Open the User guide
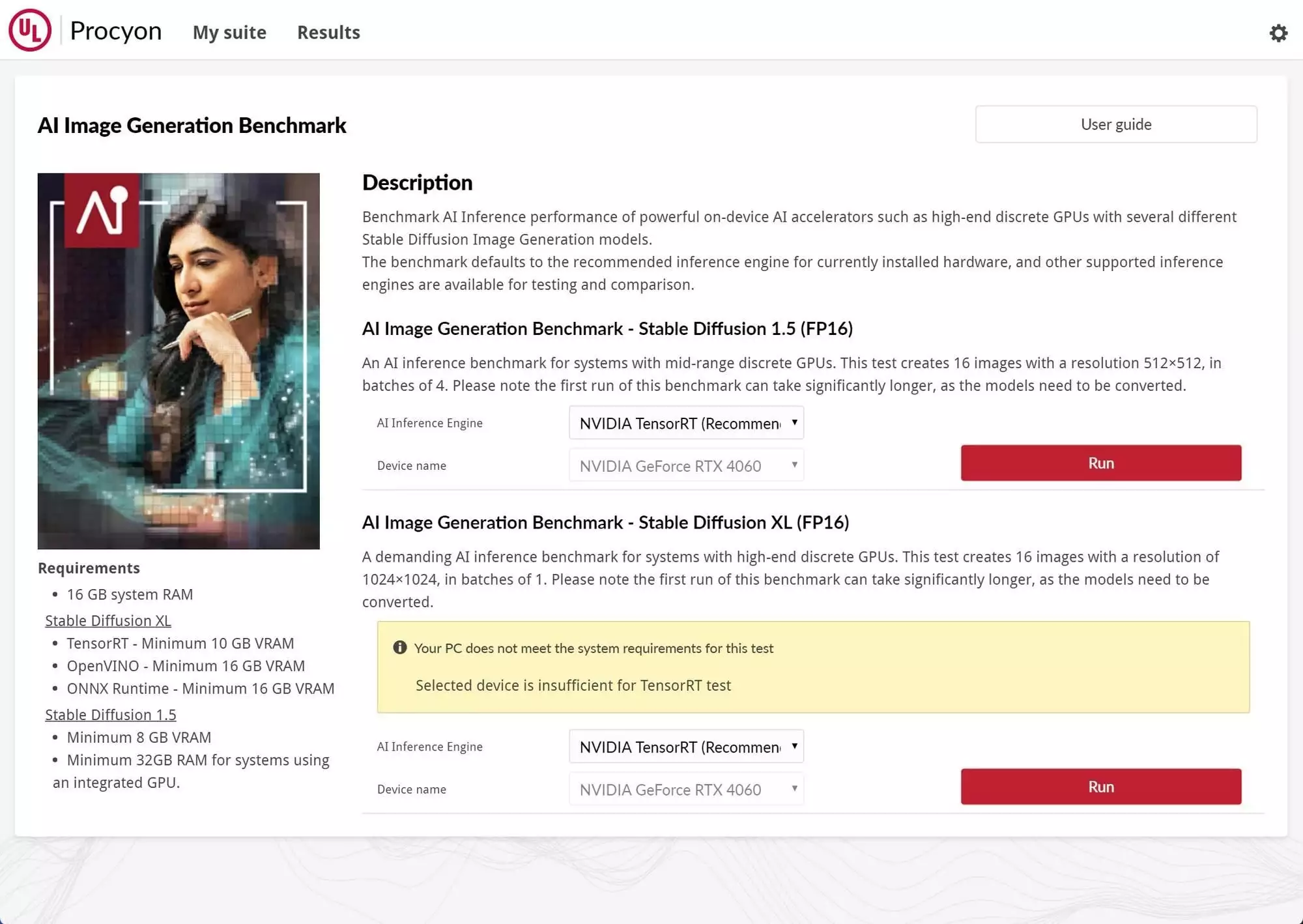Screen dimensions: 1303x924 click(1116, 124)
